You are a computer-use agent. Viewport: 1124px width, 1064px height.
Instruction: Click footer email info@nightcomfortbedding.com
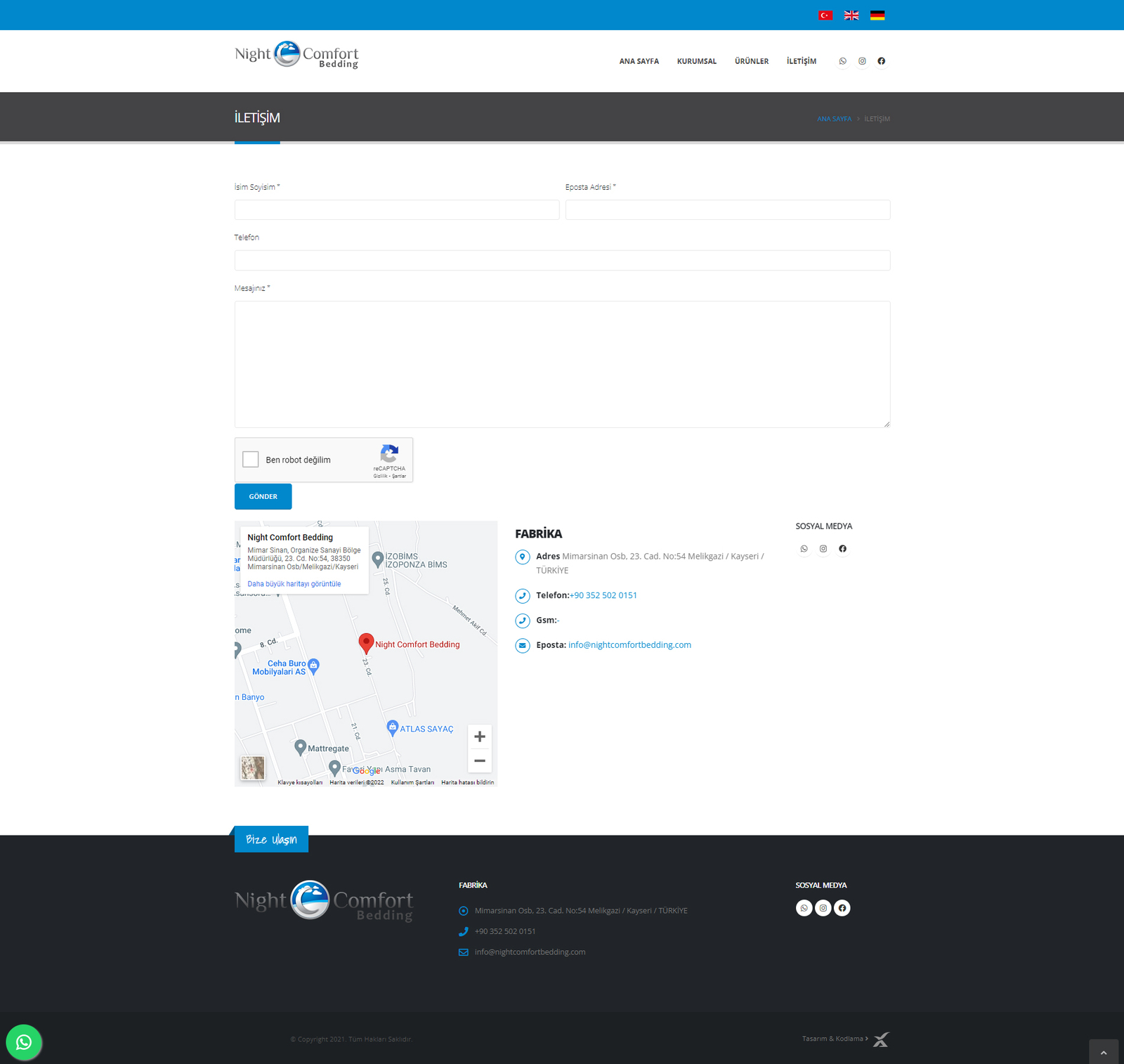click(530, 952)
